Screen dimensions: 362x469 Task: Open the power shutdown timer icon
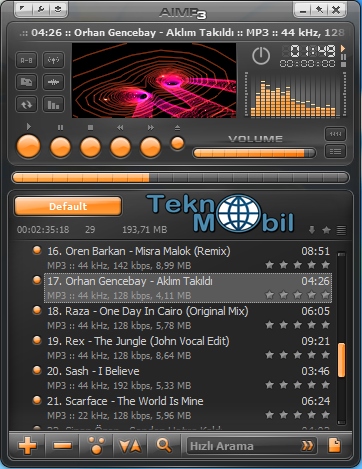[261, 56]
